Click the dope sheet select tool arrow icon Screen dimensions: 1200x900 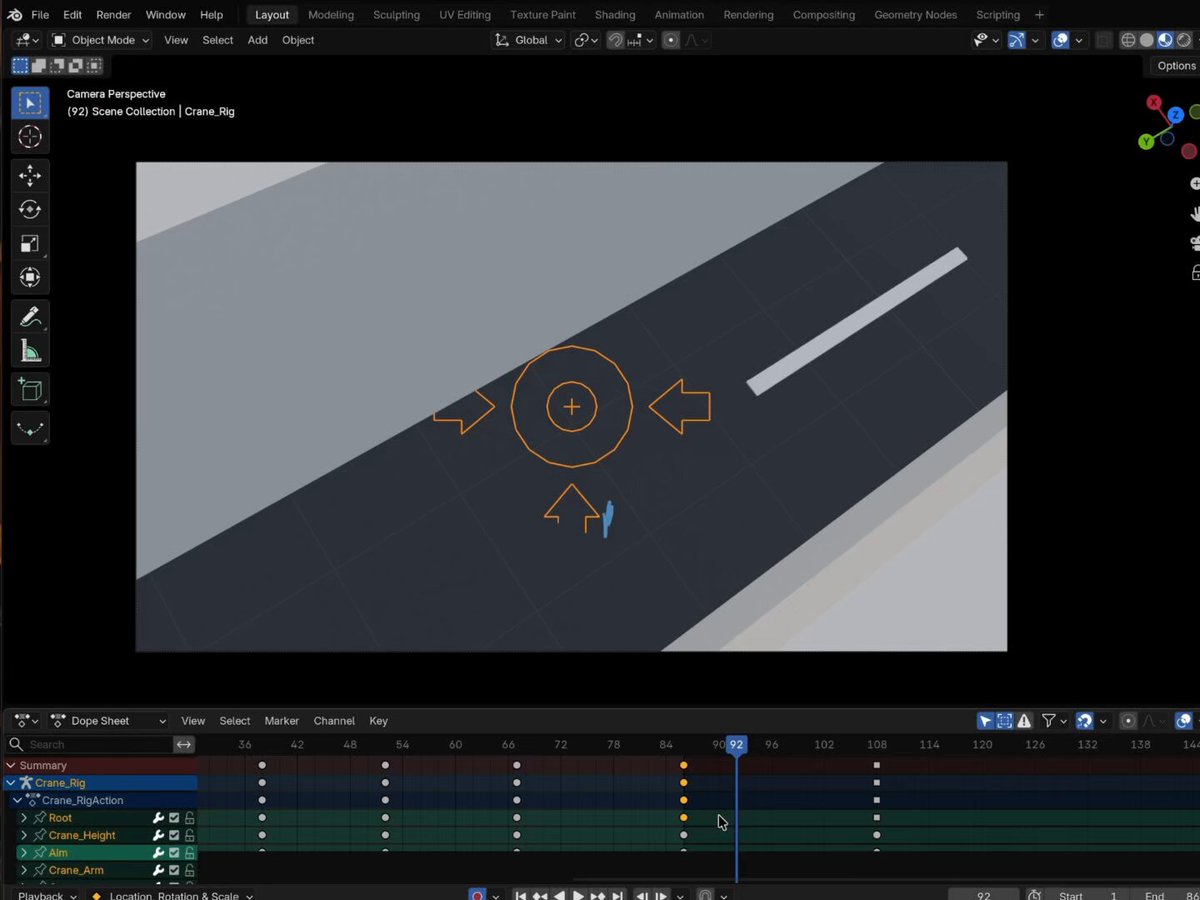(985, 721)
